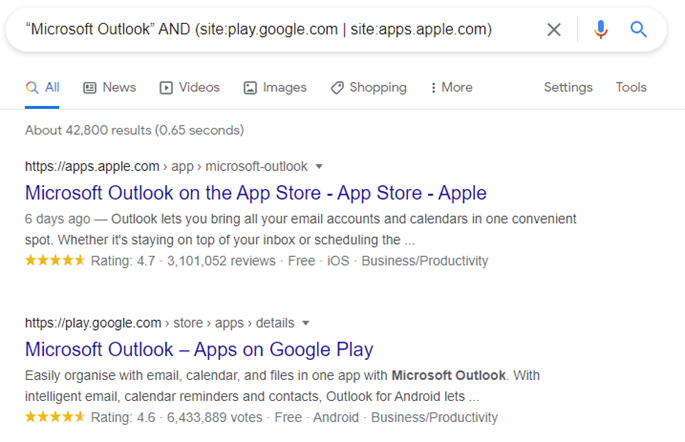Switch to the Images tab
Image resolution: width=685 pixels, height=442 pixels.
[x=275, y=88]
